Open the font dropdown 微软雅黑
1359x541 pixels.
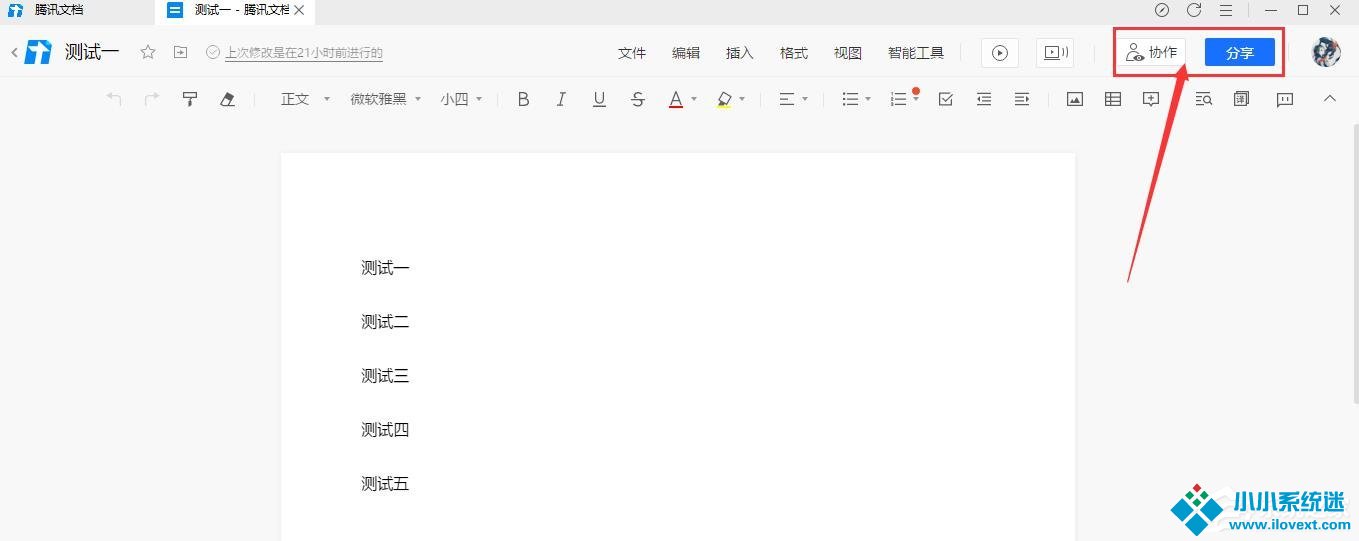(386, 99)
